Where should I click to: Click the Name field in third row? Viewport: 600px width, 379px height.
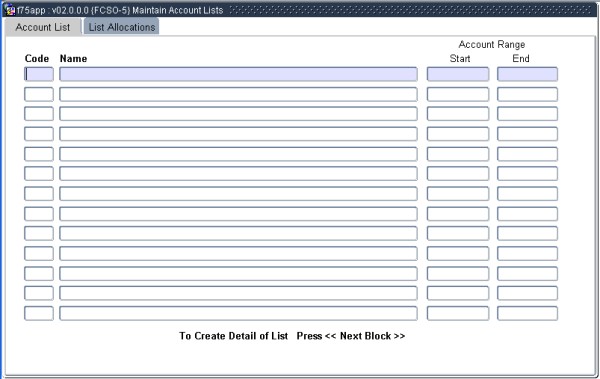[x=238, y=114]
